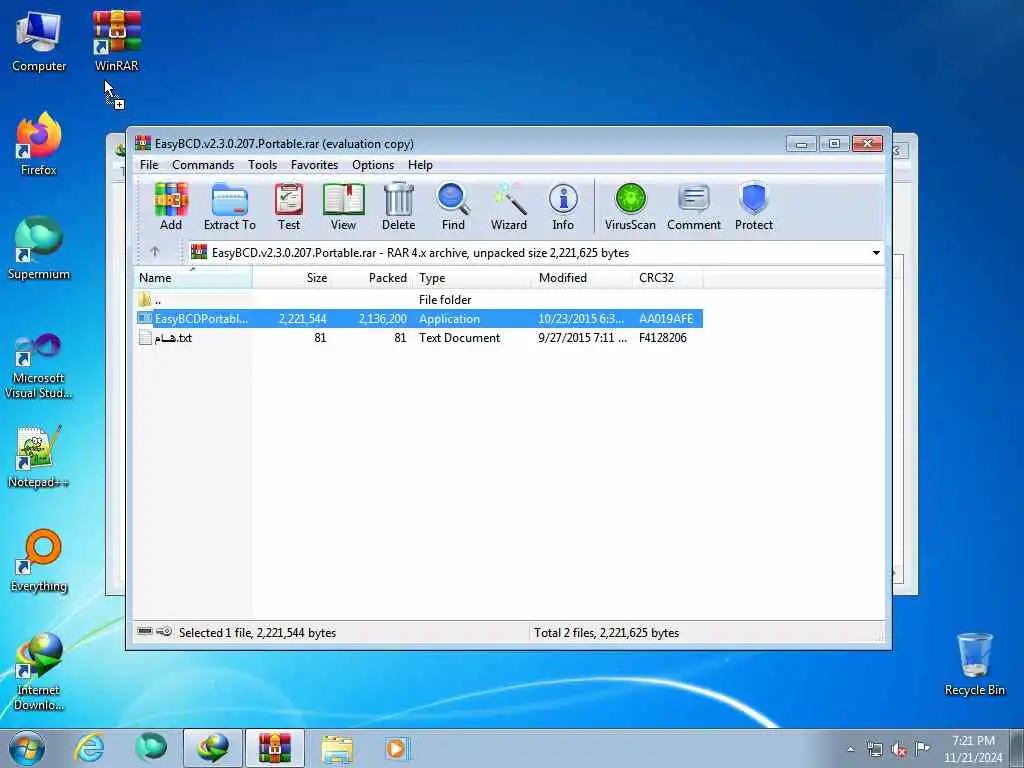The image size is (1024, 768).
Task: Select the Microsoft Visual Studio shortcut
Action: tap(39, 366)
